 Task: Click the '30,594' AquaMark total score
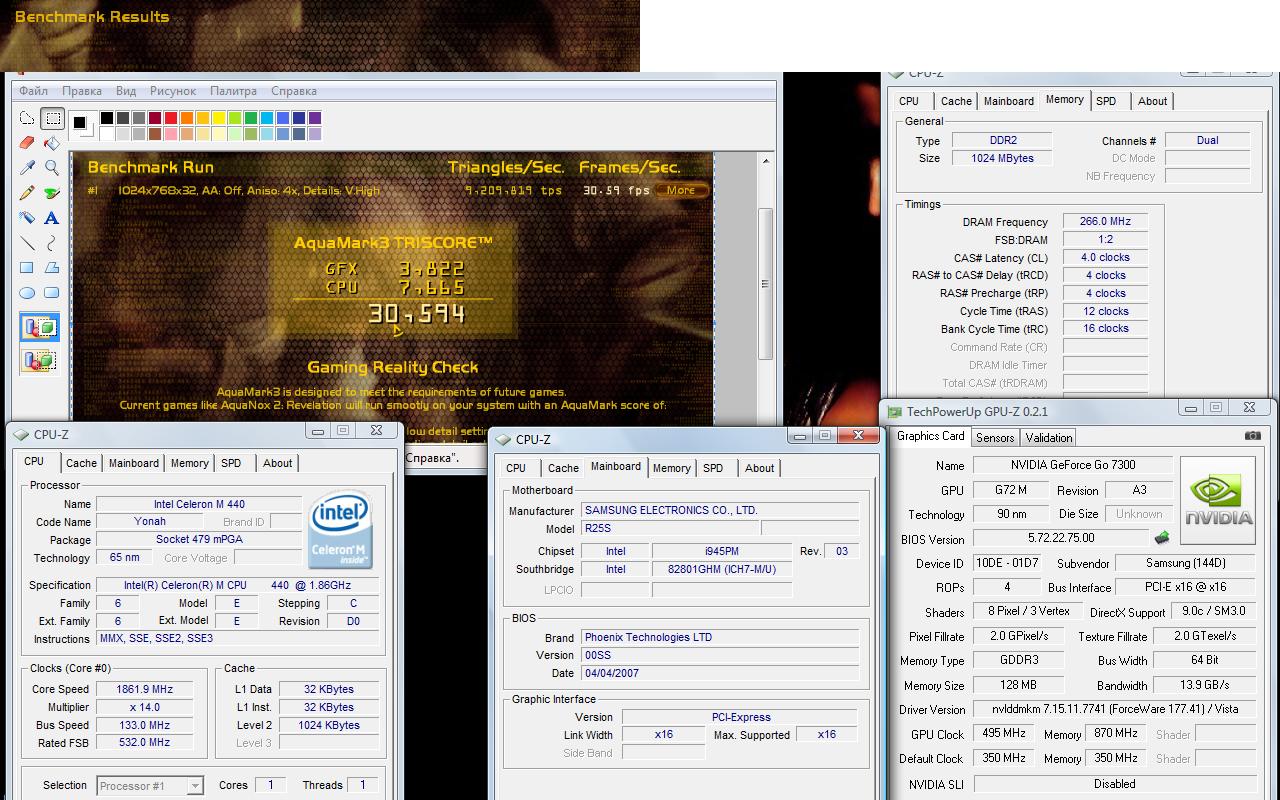(x=416, y=314)
